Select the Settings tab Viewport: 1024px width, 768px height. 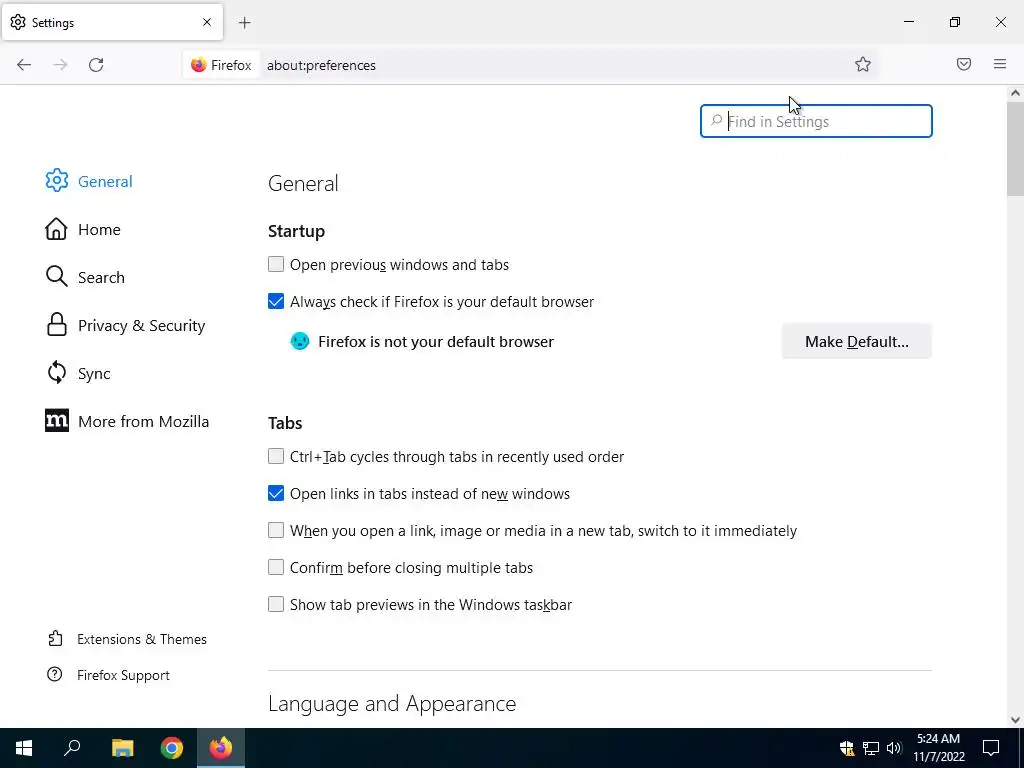point(112,22)
